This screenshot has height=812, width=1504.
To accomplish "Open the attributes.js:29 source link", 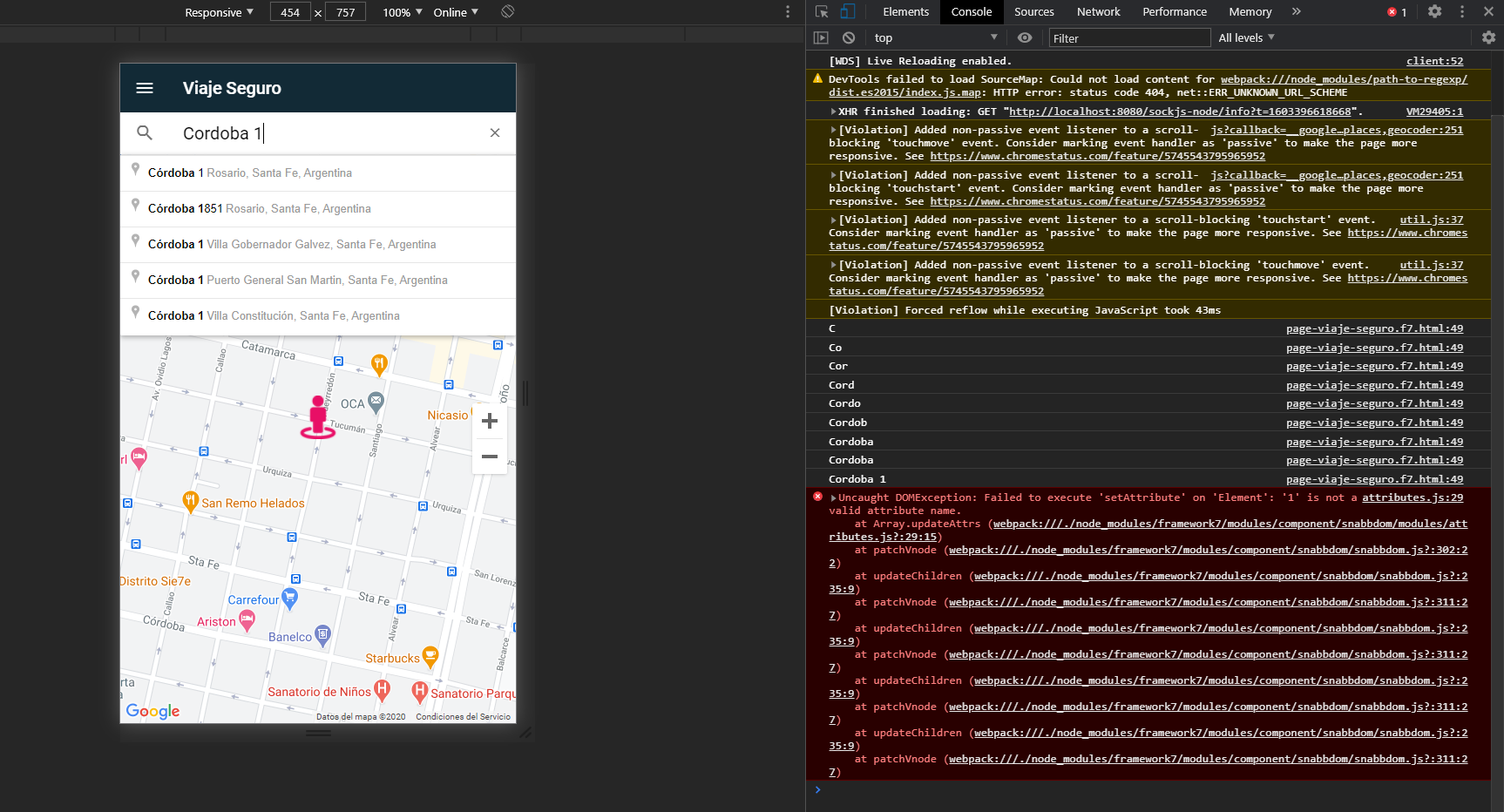I will pyautogui.click(x=1413, y=497).
